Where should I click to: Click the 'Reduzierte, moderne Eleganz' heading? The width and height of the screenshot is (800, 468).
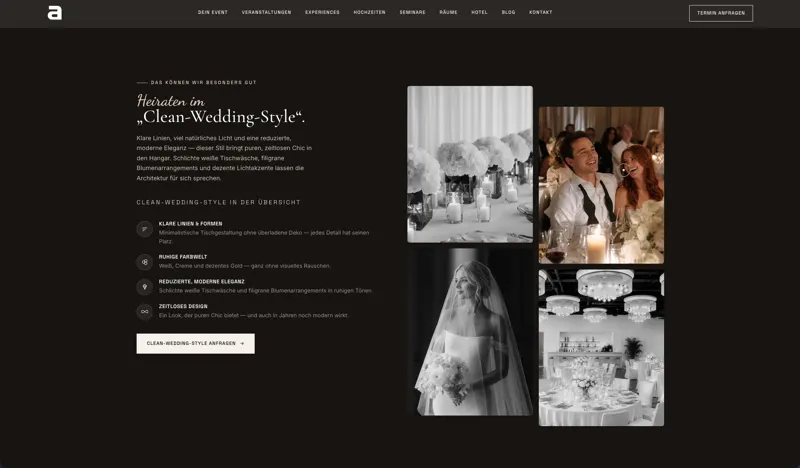pos(202,281)
